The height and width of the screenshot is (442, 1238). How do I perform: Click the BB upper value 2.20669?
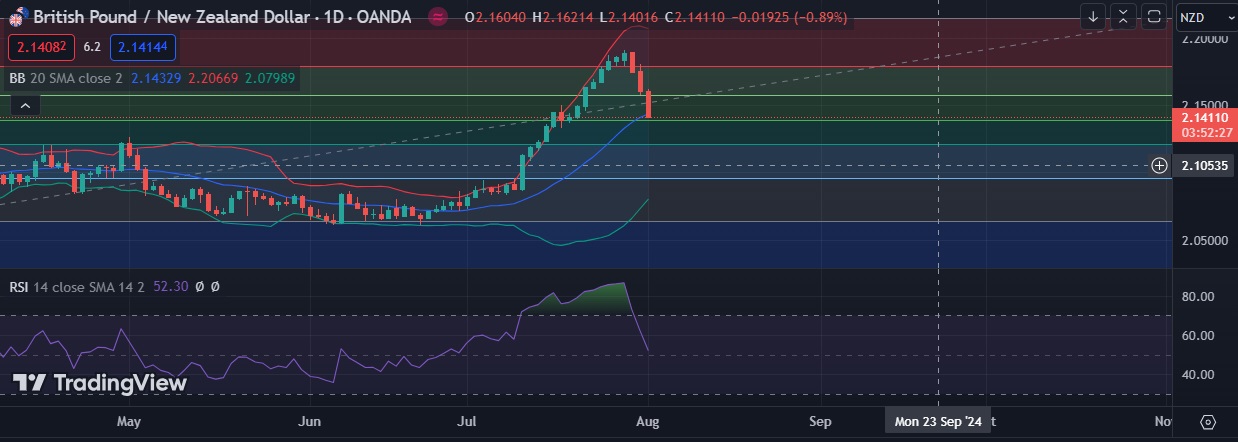point(211,77)
